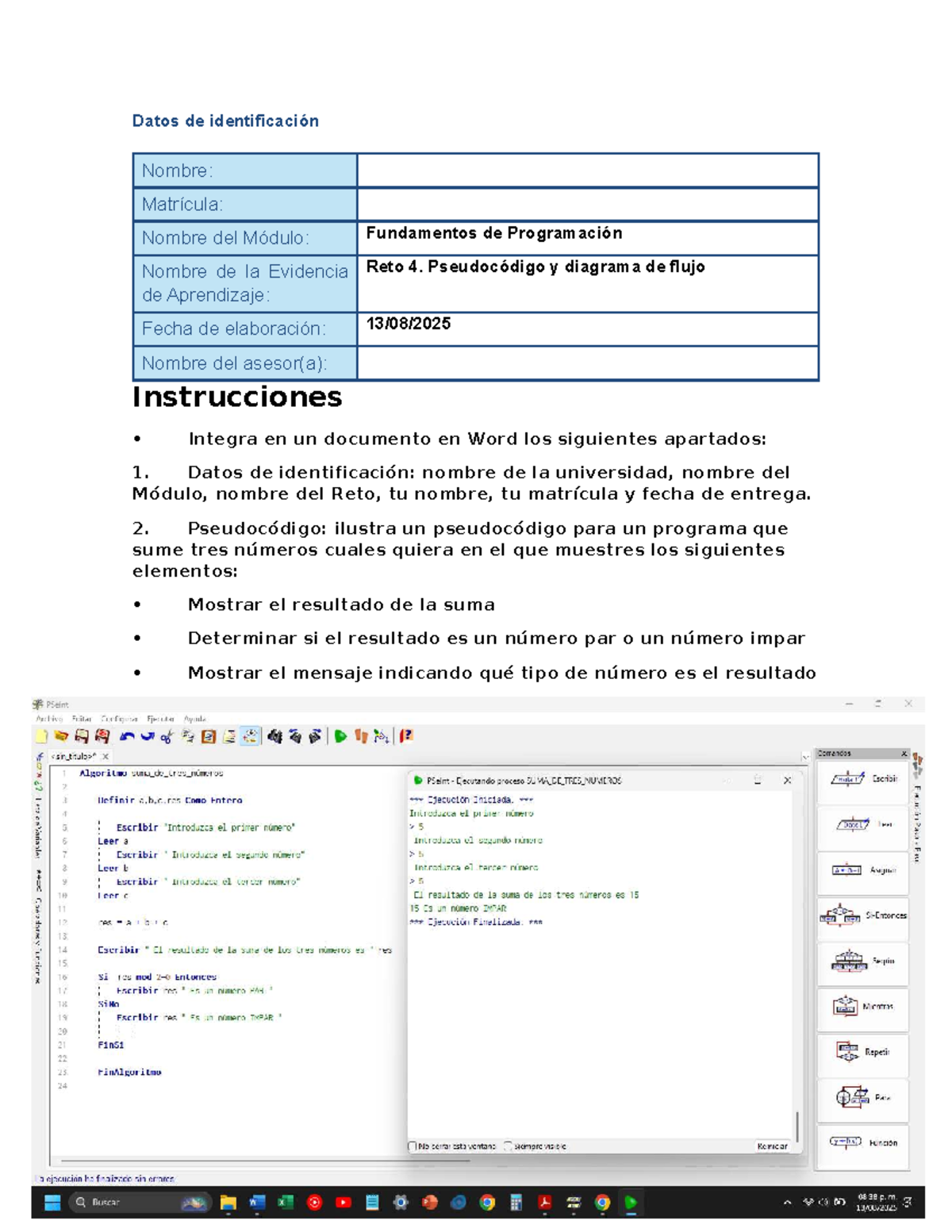Screen dimensions: 952x1232
Task: Enable the Siempre visible option
Action: pos(507,1145)
